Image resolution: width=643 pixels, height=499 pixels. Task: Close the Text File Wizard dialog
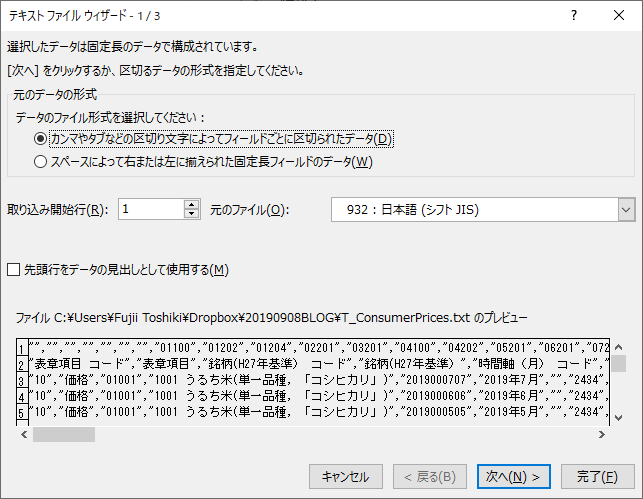(x=618, y=15)
